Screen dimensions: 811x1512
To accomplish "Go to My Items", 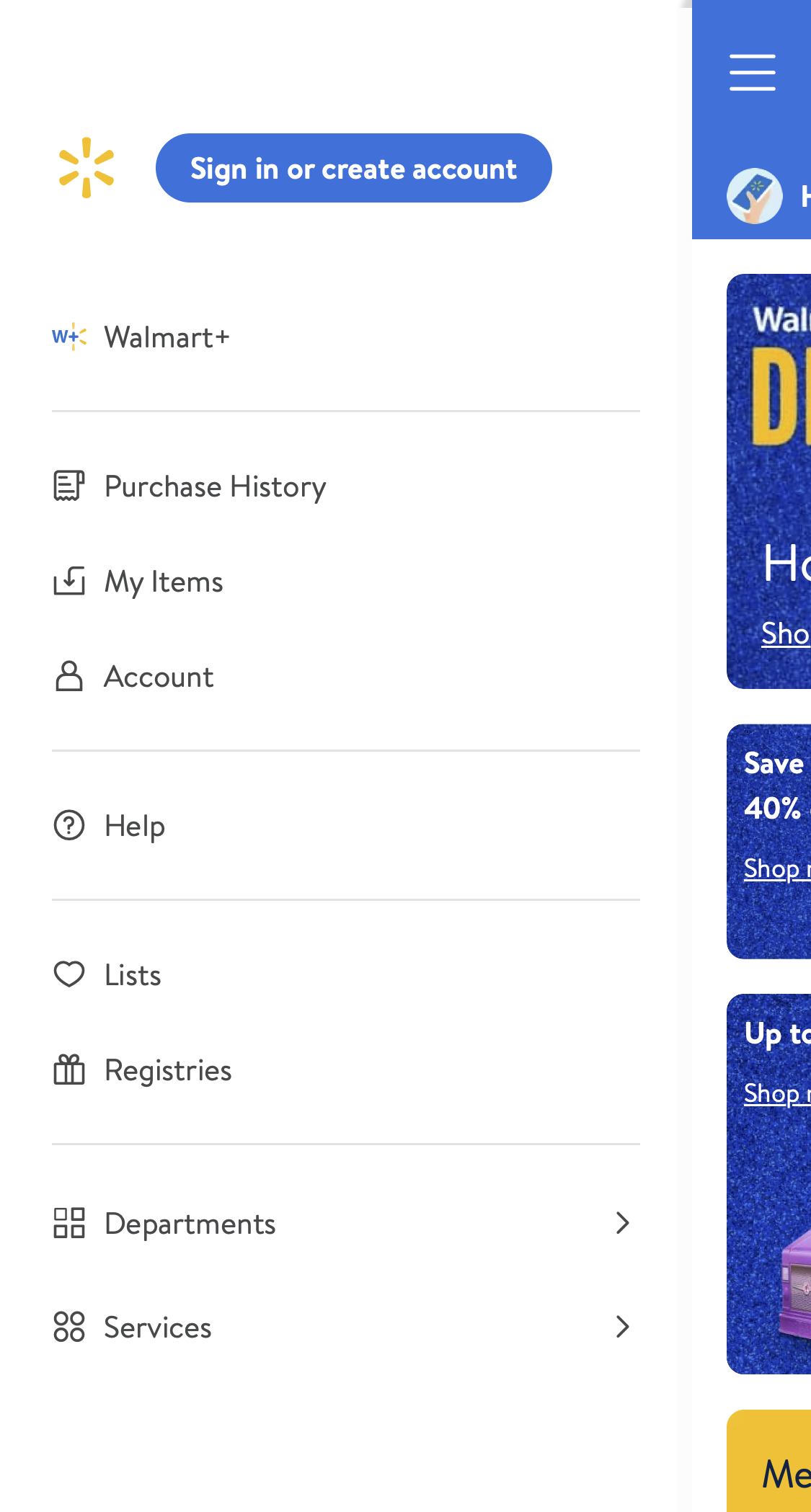I will click(164, 582).
